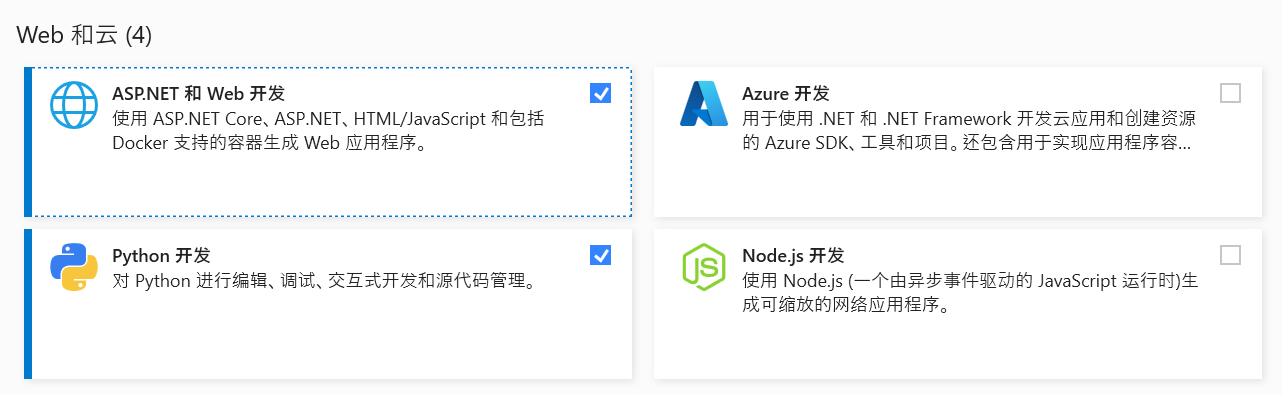1282x395 pixels.
Task: Select the ASP.NET 和 Web 开发 title
Action: pos(199,94)
